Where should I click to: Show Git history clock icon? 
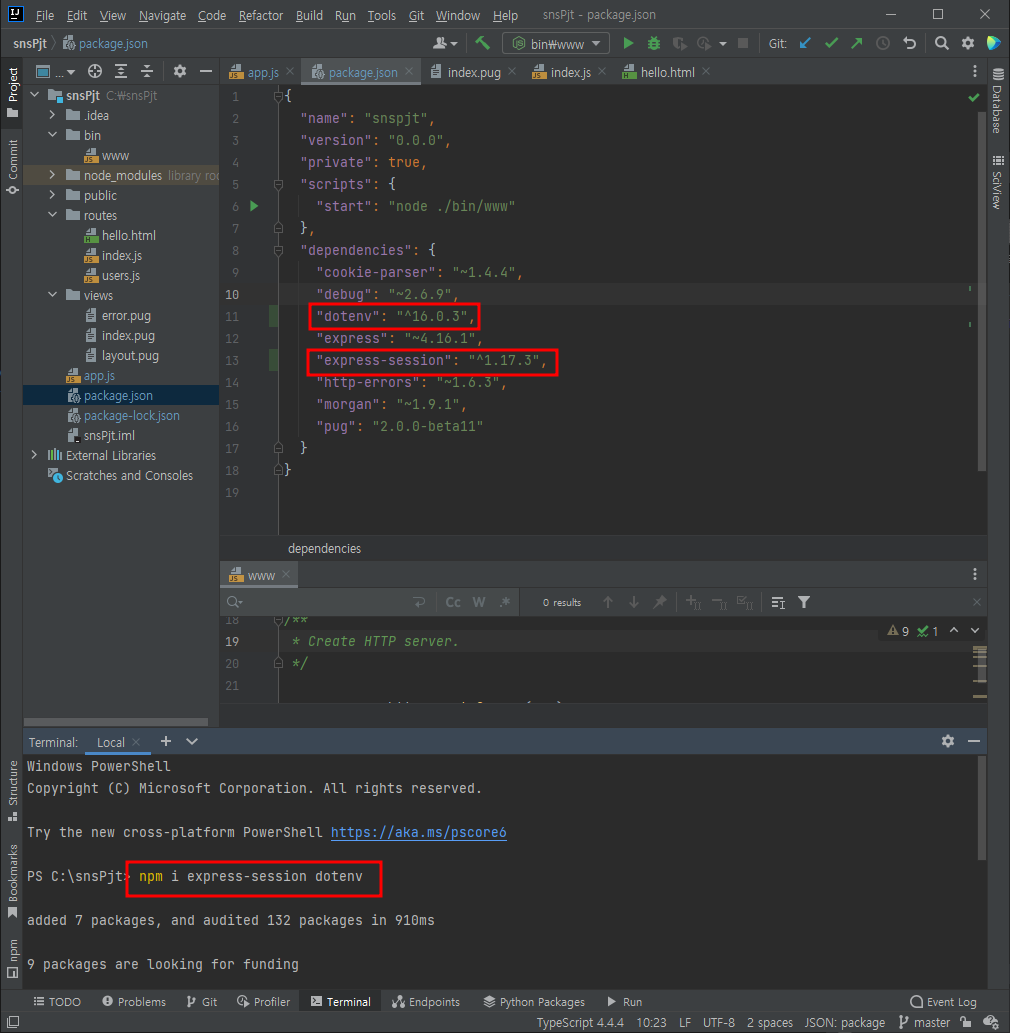[x=883, y=43]
